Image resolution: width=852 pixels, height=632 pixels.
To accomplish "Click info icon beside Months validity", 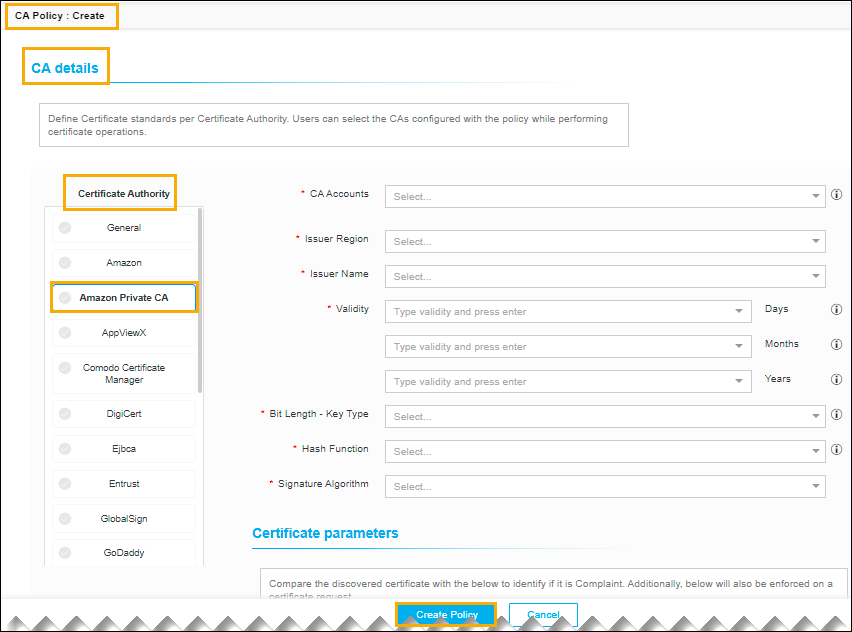I will pos(836,345).
